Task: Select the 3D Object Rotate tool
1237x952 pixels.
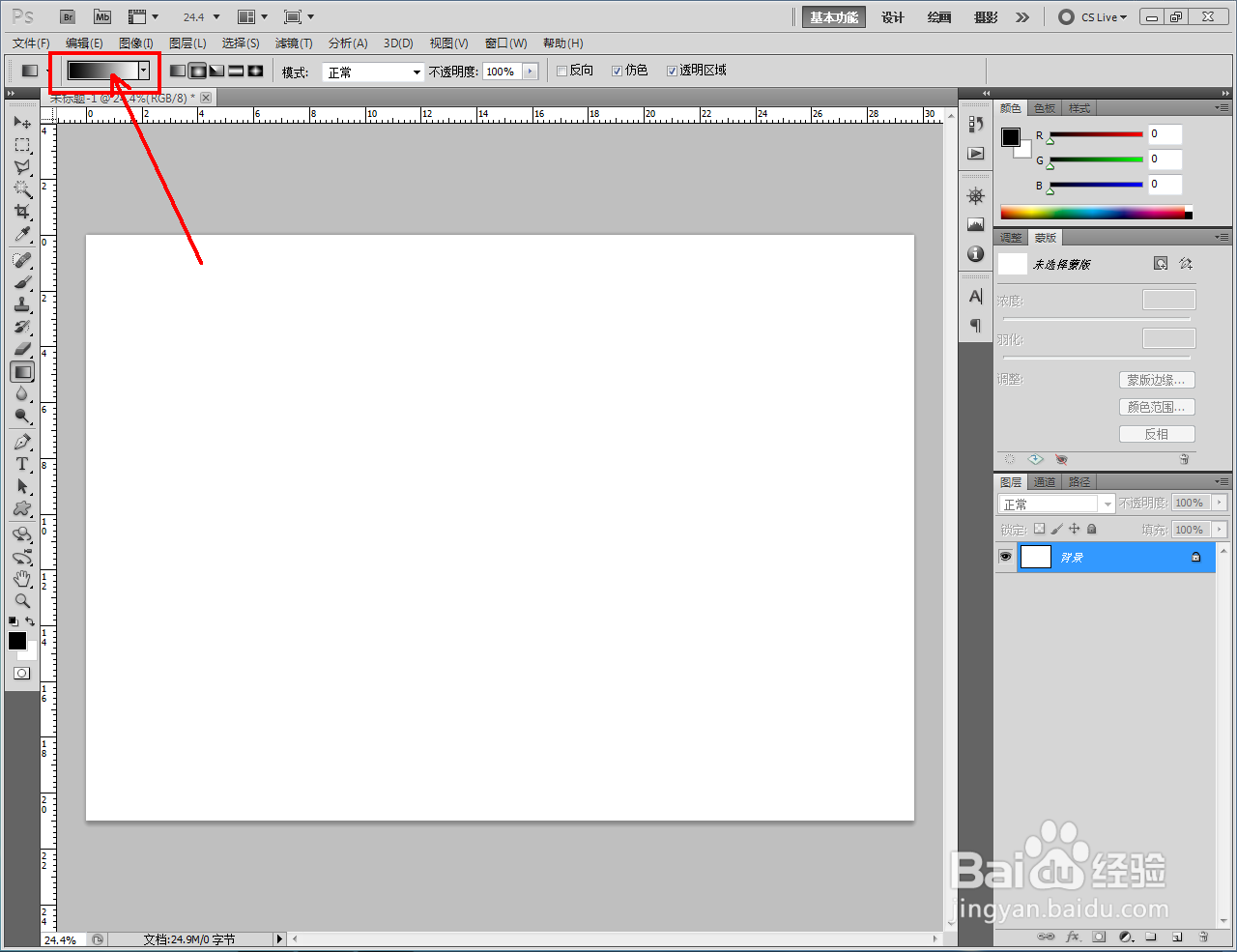Action: (22, 534)
